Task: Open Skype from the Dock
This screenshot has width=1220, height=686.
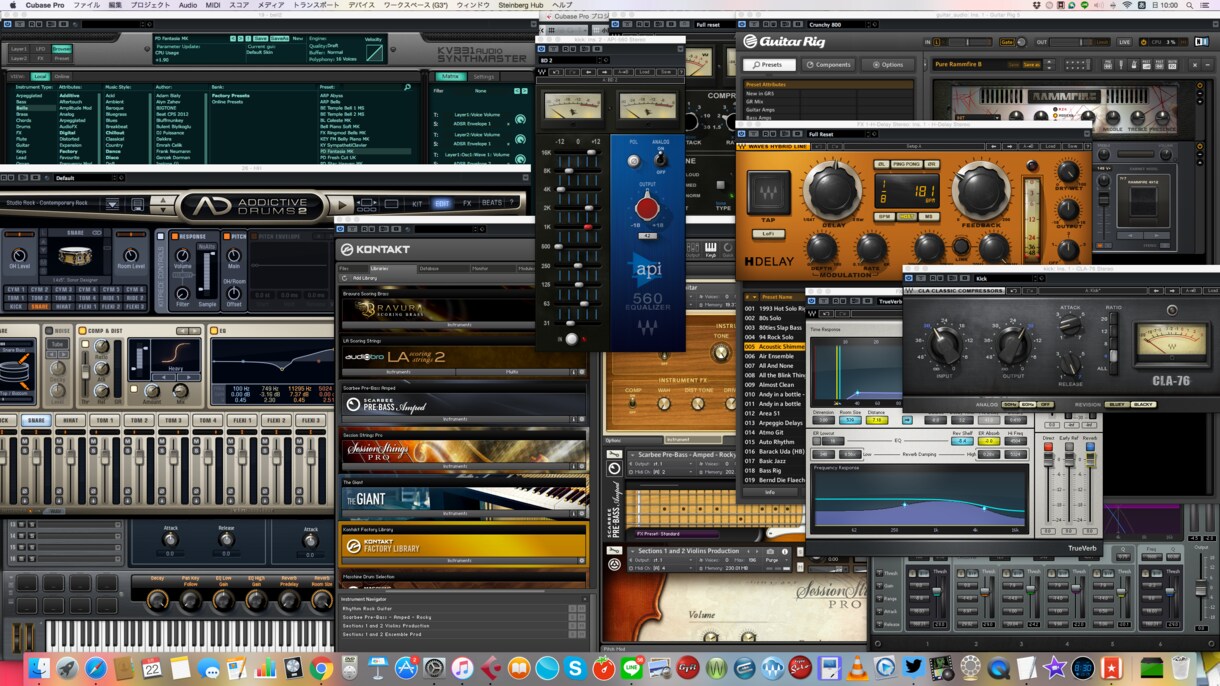Action: point(575,668)
